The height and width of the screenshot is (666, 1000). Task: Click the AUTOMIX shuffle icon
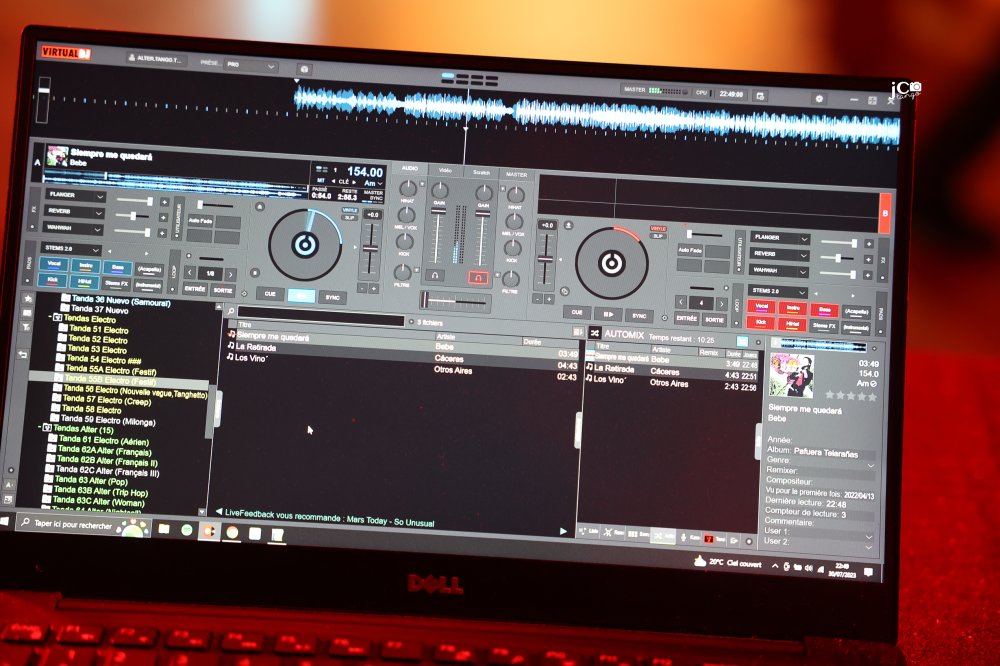coord(594,333)
